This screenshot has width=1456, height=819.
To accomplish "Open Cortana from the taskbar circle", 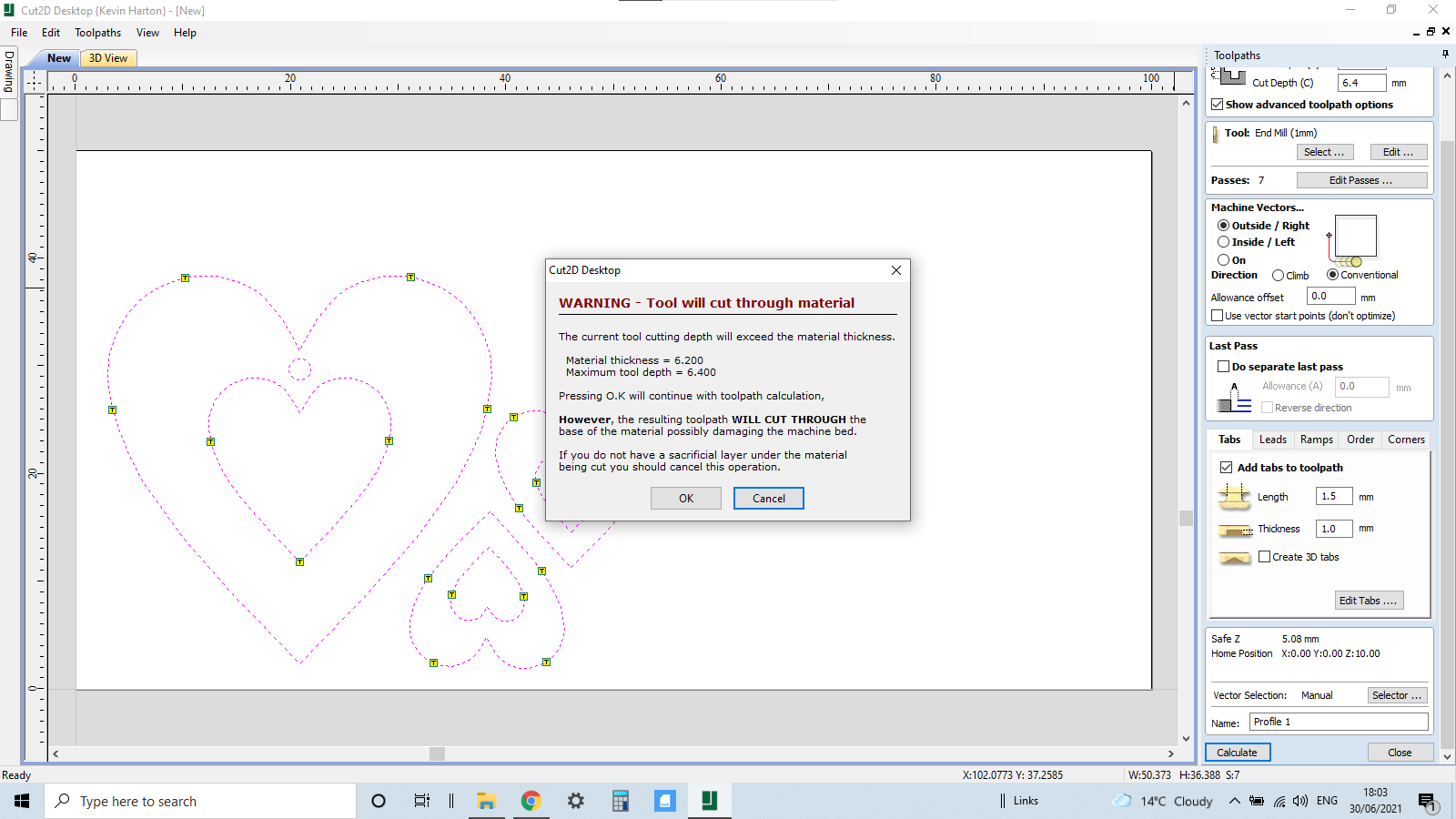I will (379, 801).
